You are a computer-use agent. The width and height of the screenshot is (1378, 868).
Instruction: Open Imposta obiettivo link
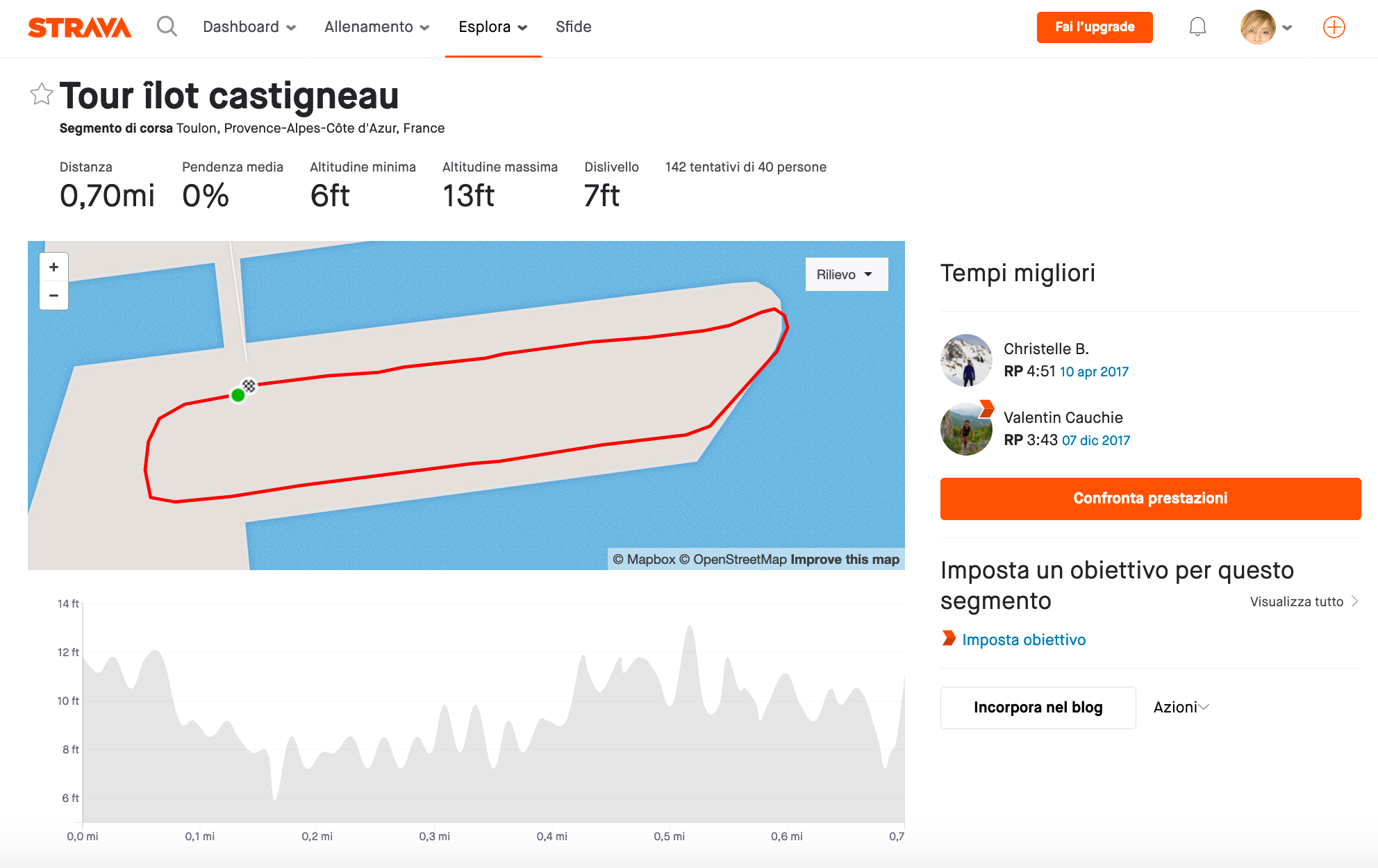(1023, 640)
